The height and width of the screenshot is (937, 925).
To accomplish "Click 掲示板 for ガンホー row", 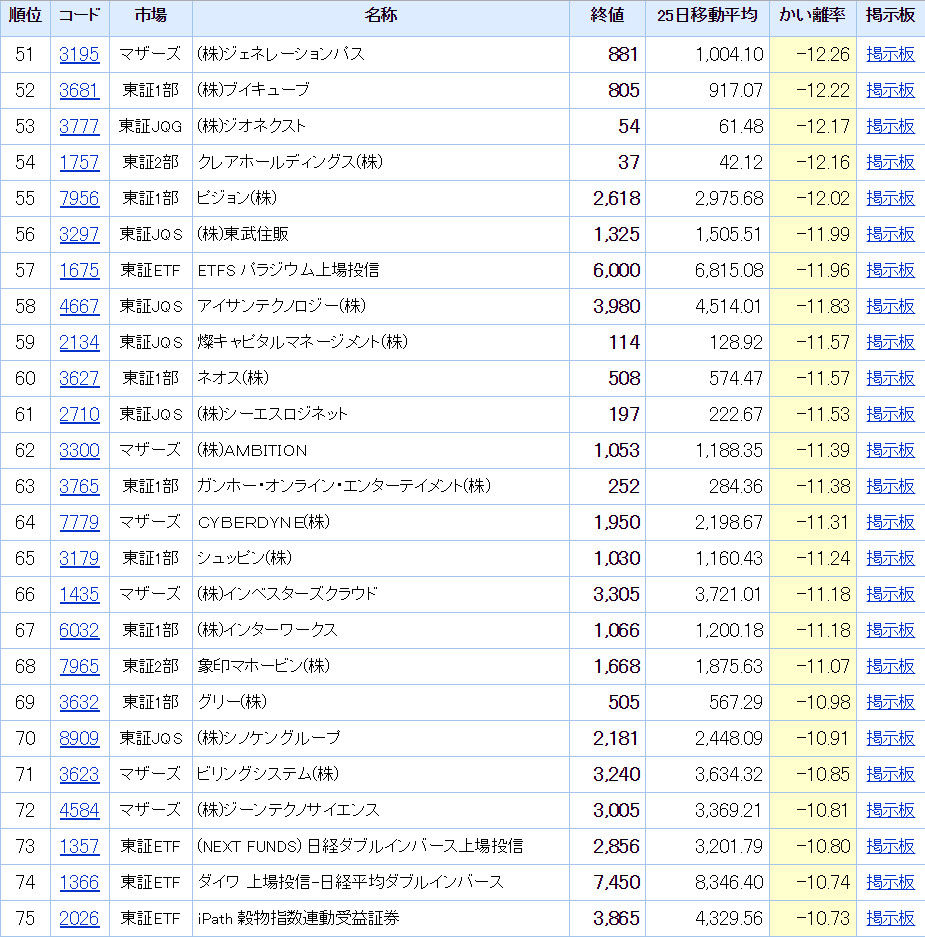I will 890,486.
